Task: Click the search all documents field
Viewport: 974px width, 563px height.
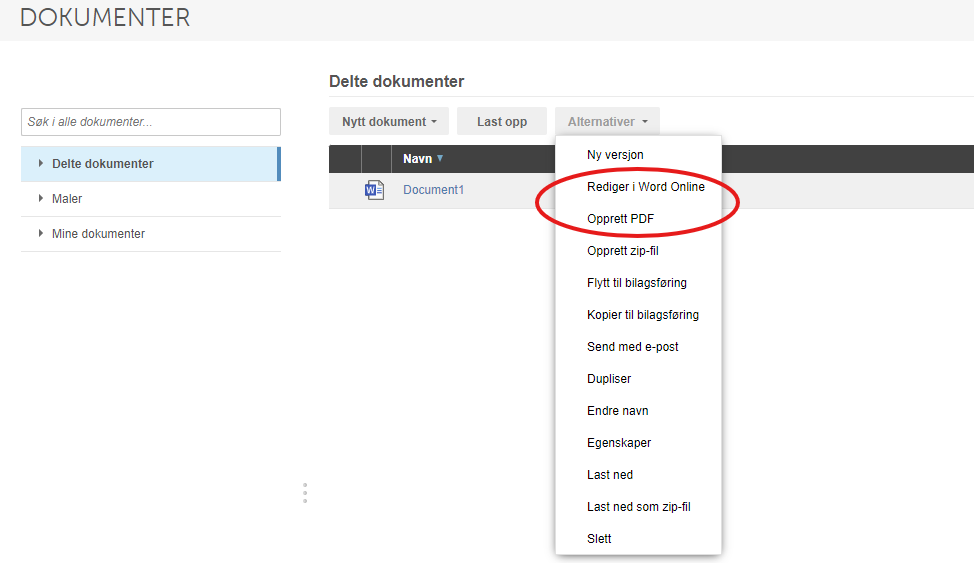Action: click(151, 122)
